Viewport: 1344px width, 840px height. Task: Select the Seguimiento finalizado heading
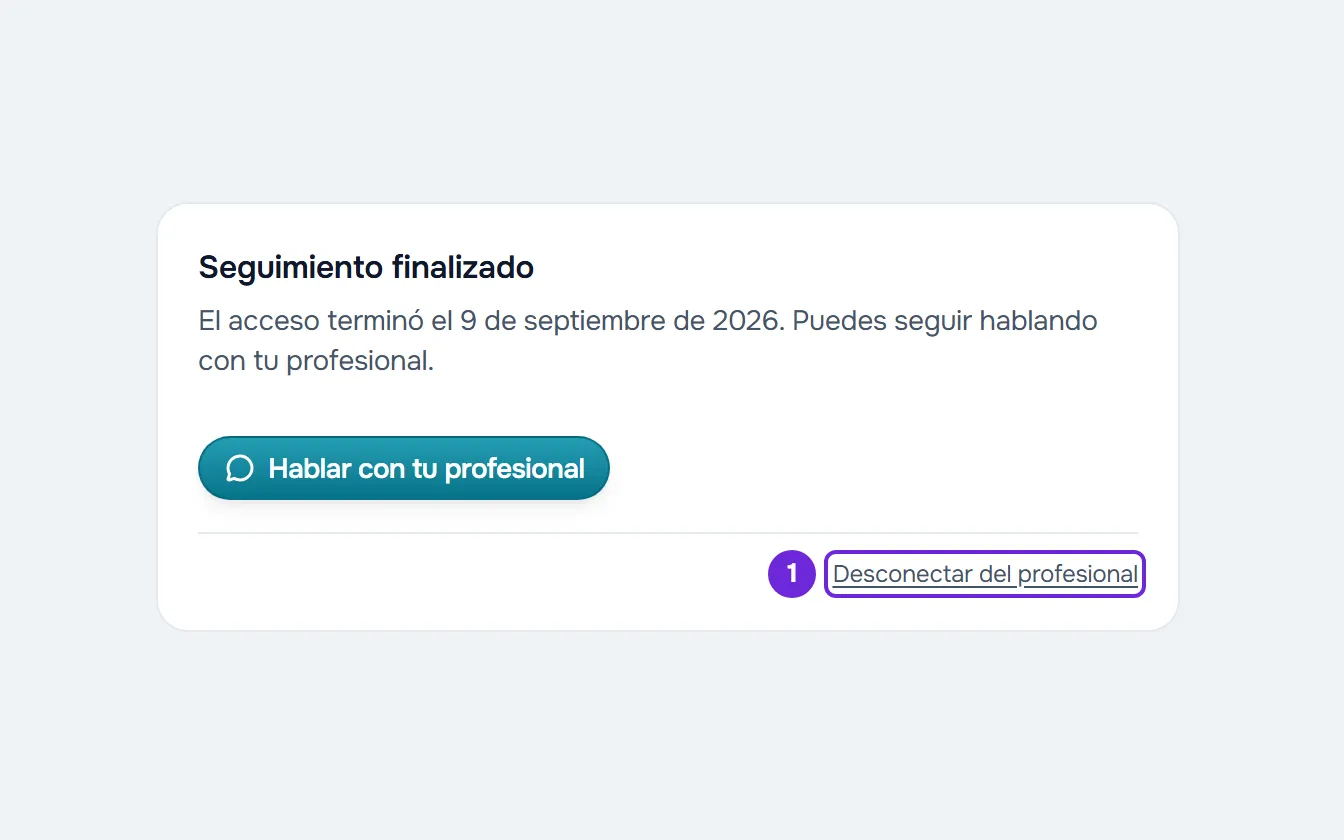[x=366, y=267]
